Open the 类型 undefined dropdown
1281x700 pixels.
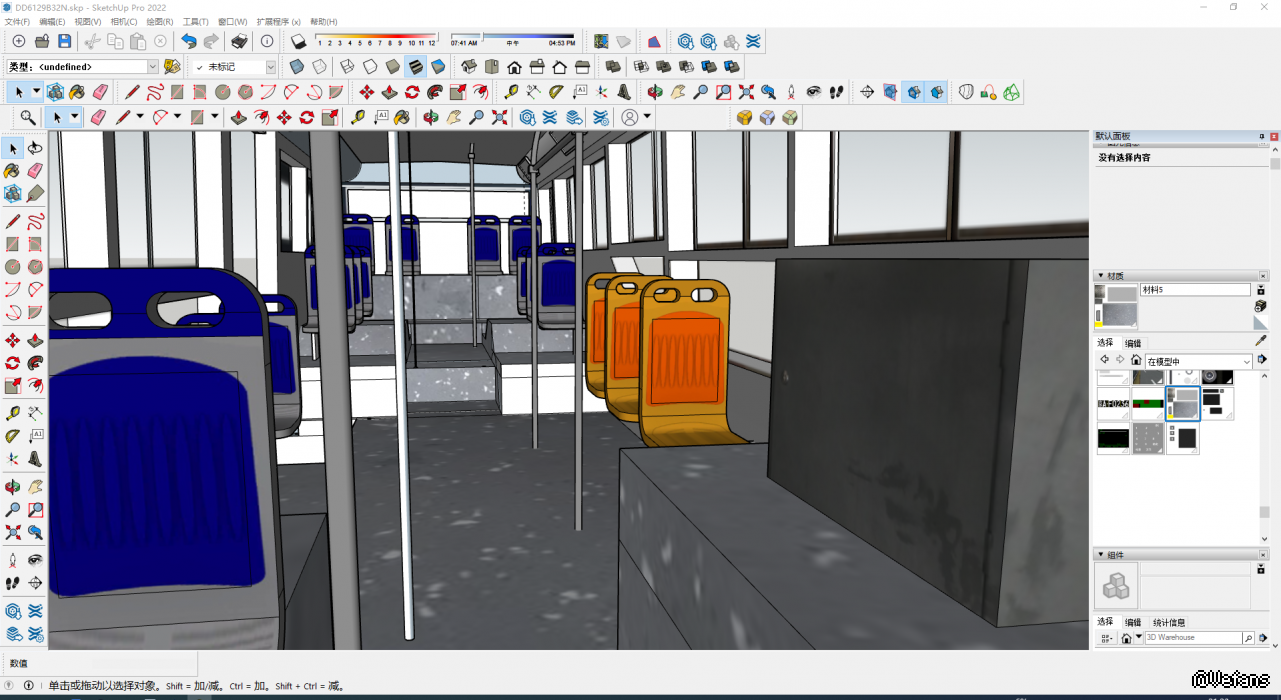coord(152,67)
